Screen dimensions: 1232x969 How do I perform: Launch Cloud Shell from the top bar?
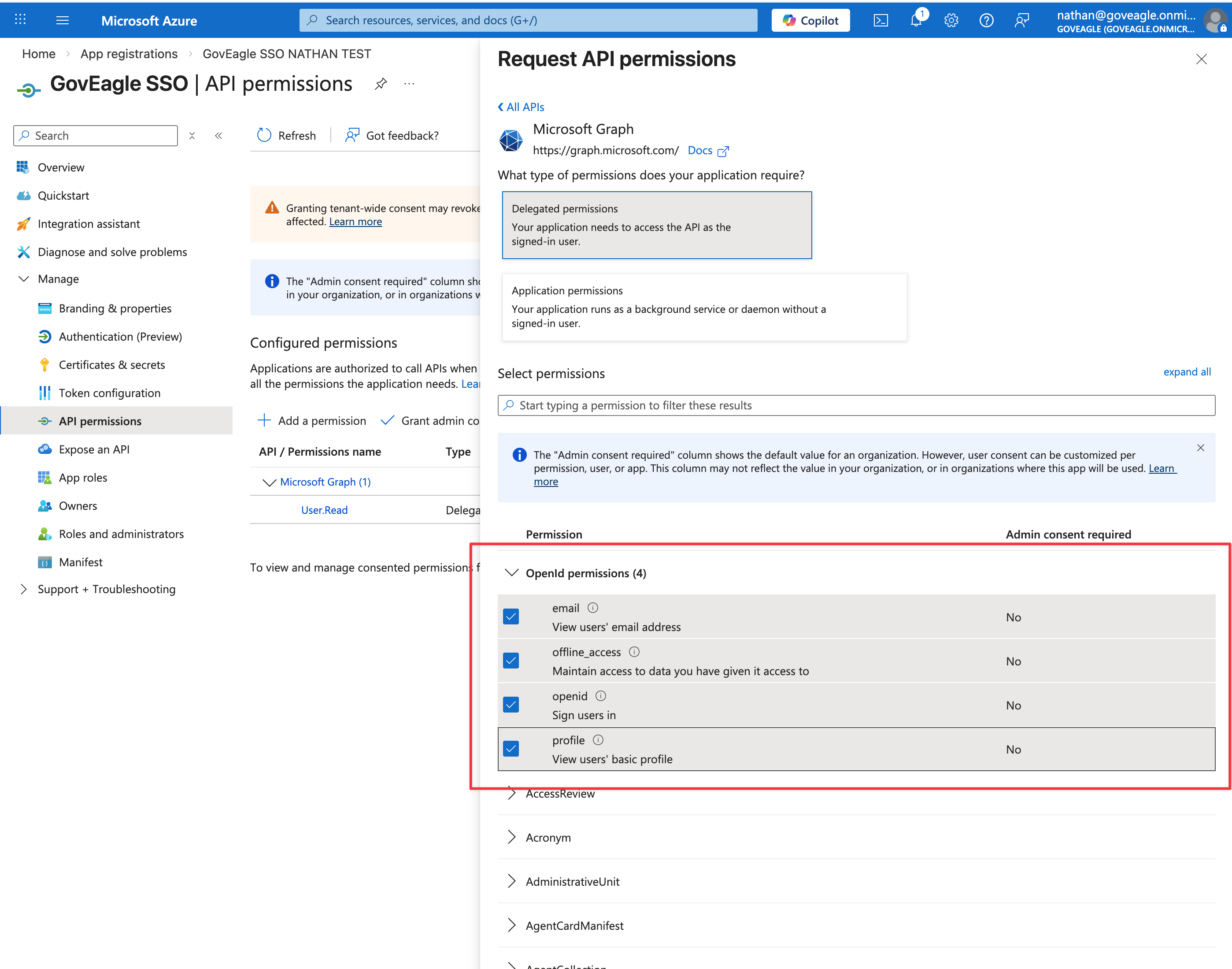(x=881, y=20)
